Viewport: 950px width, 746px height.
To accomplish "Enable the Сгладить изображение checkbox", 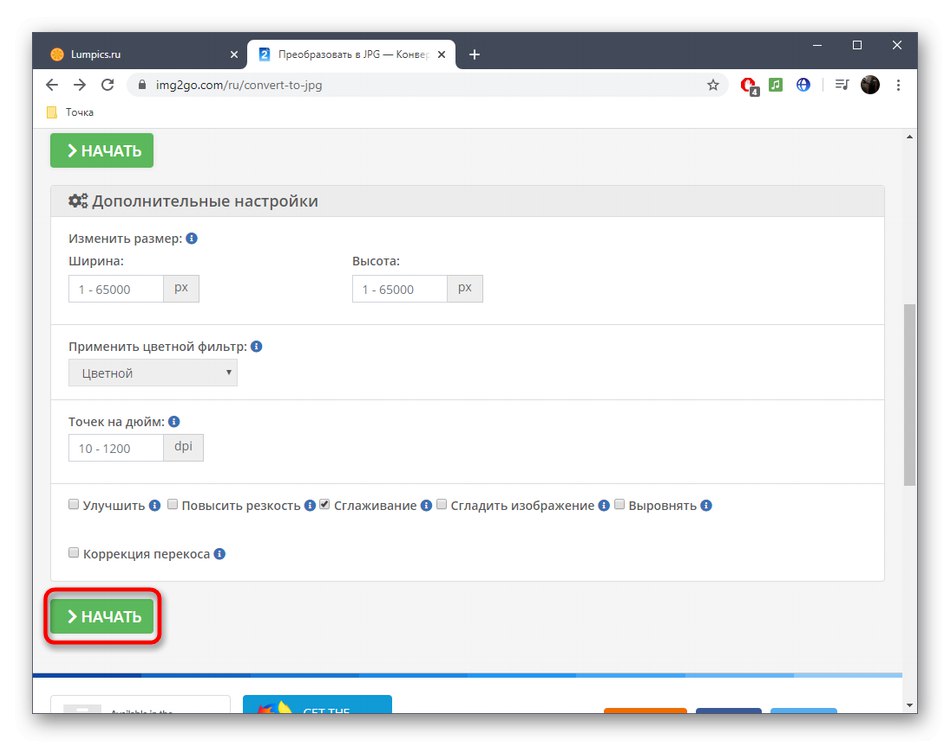I will pos(442,504).
